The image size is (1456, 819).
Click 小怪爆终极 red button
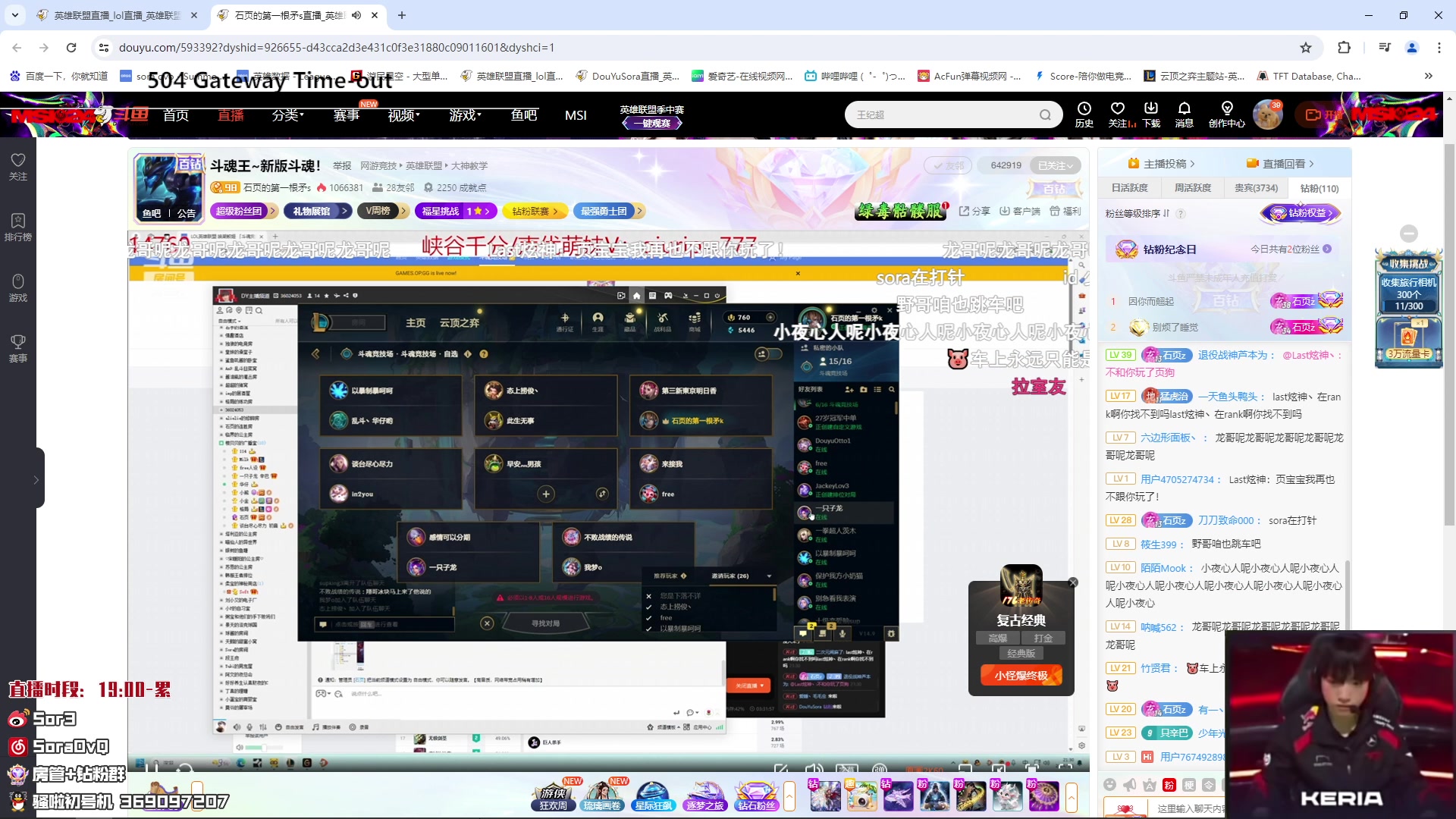pos(1021,675)
